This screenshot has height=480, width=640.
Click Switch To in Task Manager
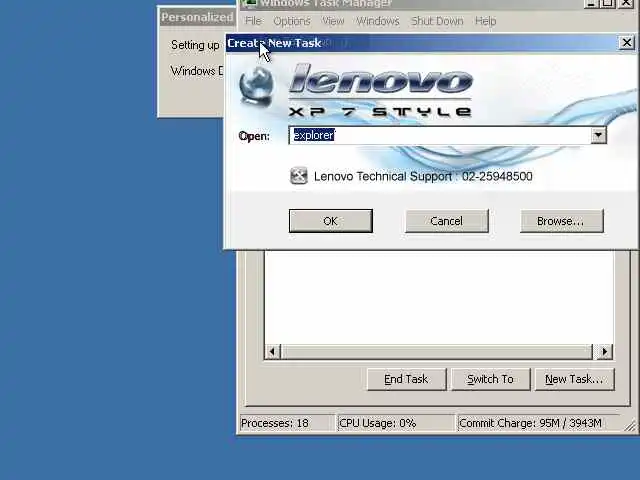[x=491, y=379]
